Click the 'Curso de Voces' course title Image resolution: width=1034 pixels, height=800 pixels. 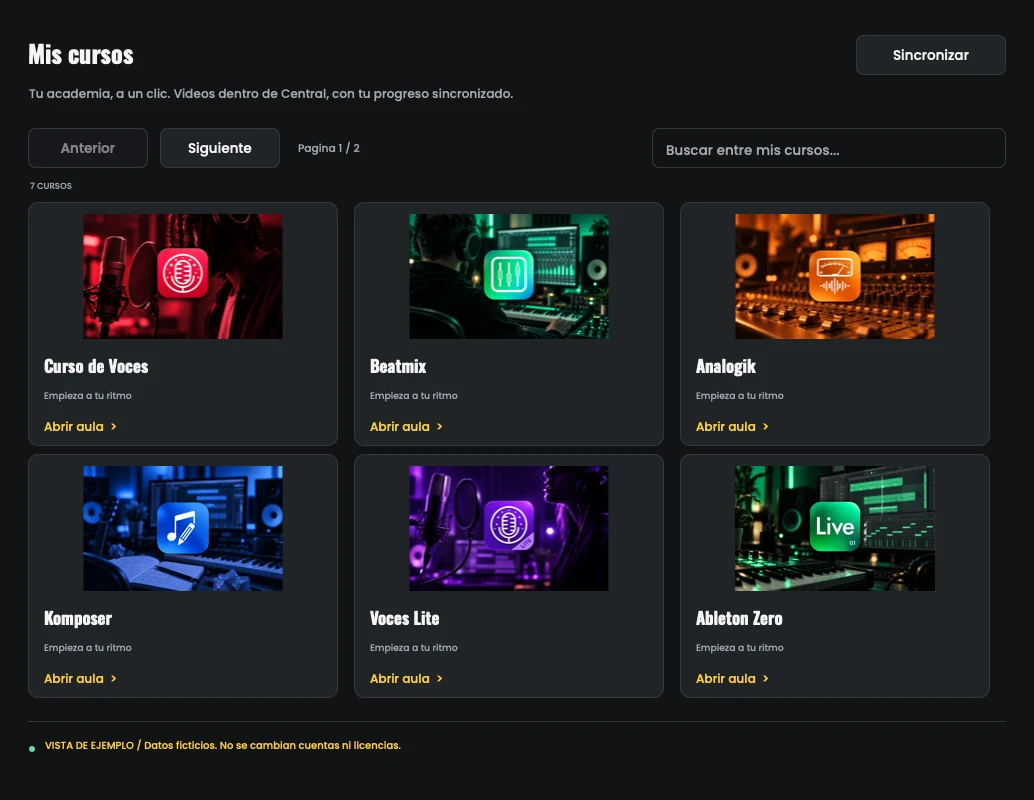tap(96, 367)
